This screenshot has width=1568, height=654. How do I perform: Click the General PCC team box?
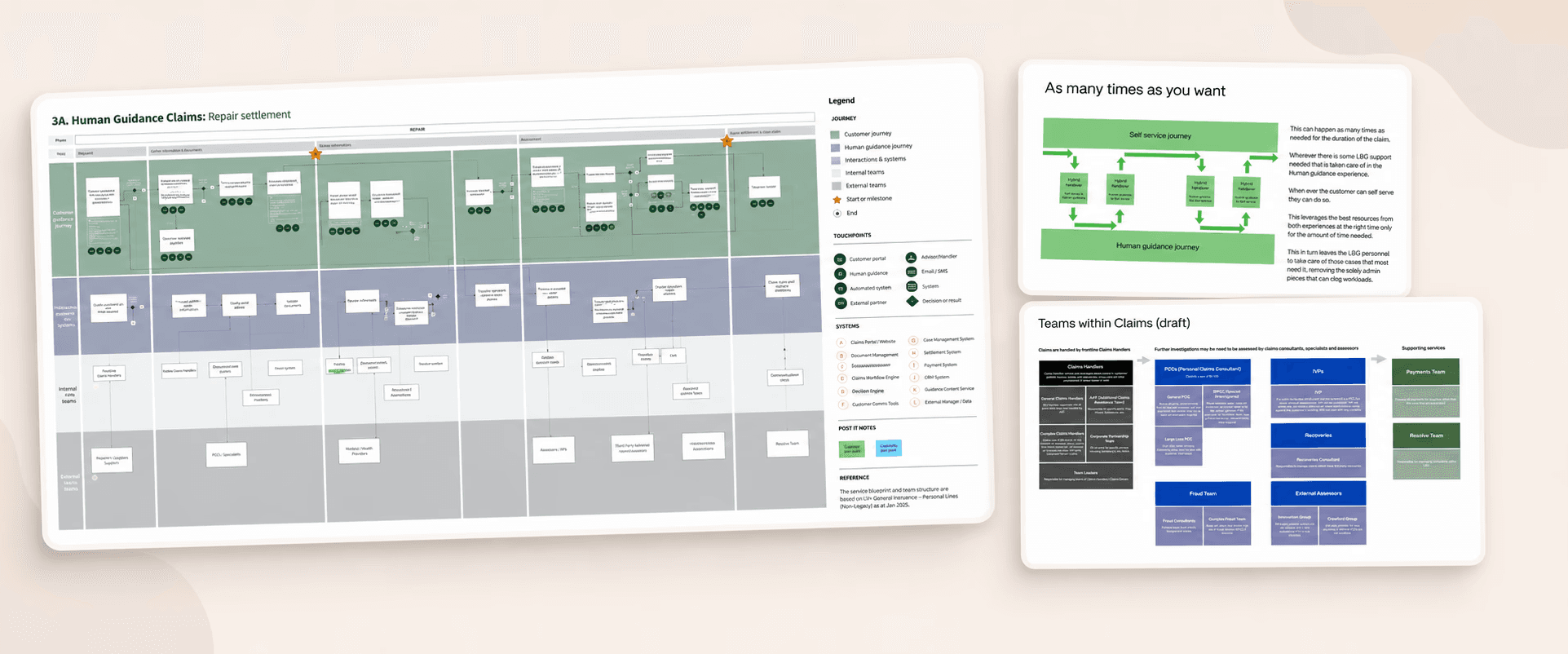tap(1178, 407)
